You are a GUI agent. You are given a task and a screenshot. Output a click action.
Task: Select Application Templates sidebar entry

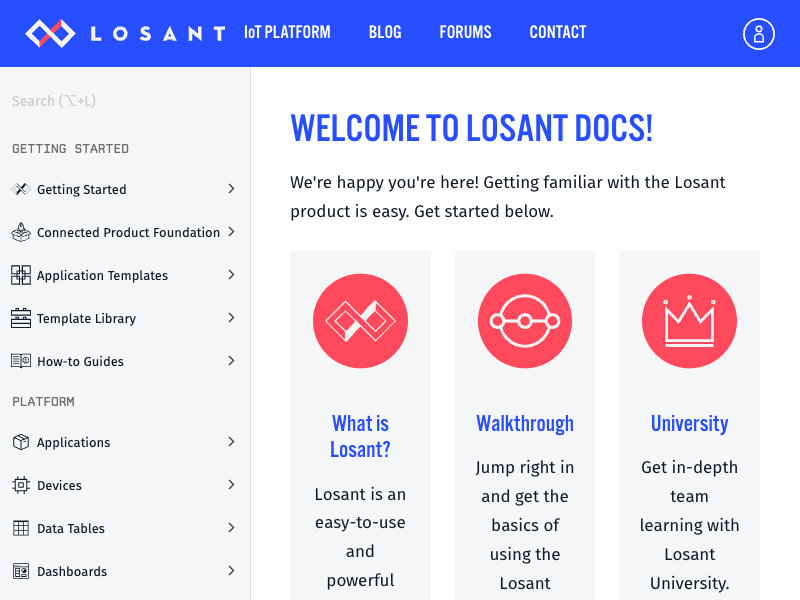pos(102,276)
